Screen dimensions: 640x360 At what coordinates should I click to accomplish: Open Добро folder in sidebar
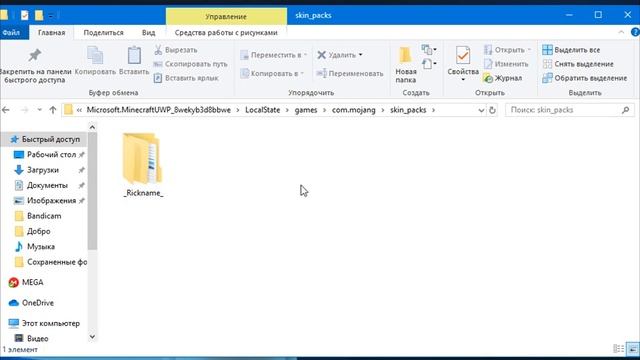coord(38,231)
